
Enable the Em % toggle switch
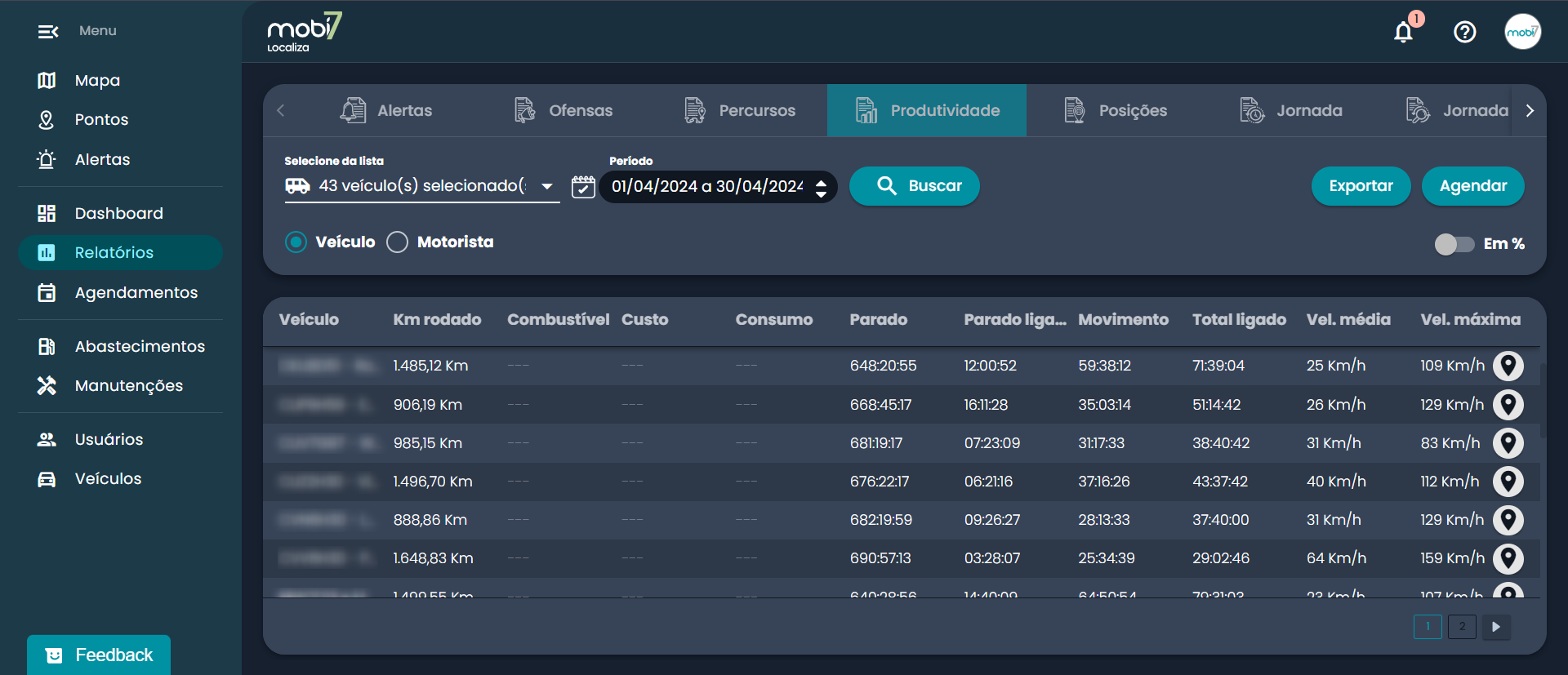[1454, 244]
